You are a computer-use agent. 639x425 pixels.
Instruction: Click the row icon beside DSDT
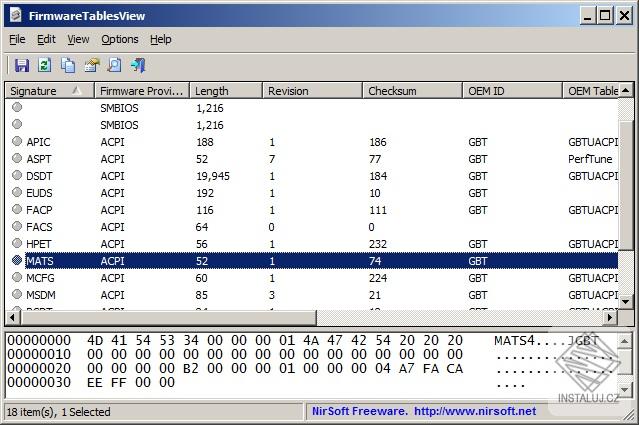pyautogui.click(x=17, y=176)
